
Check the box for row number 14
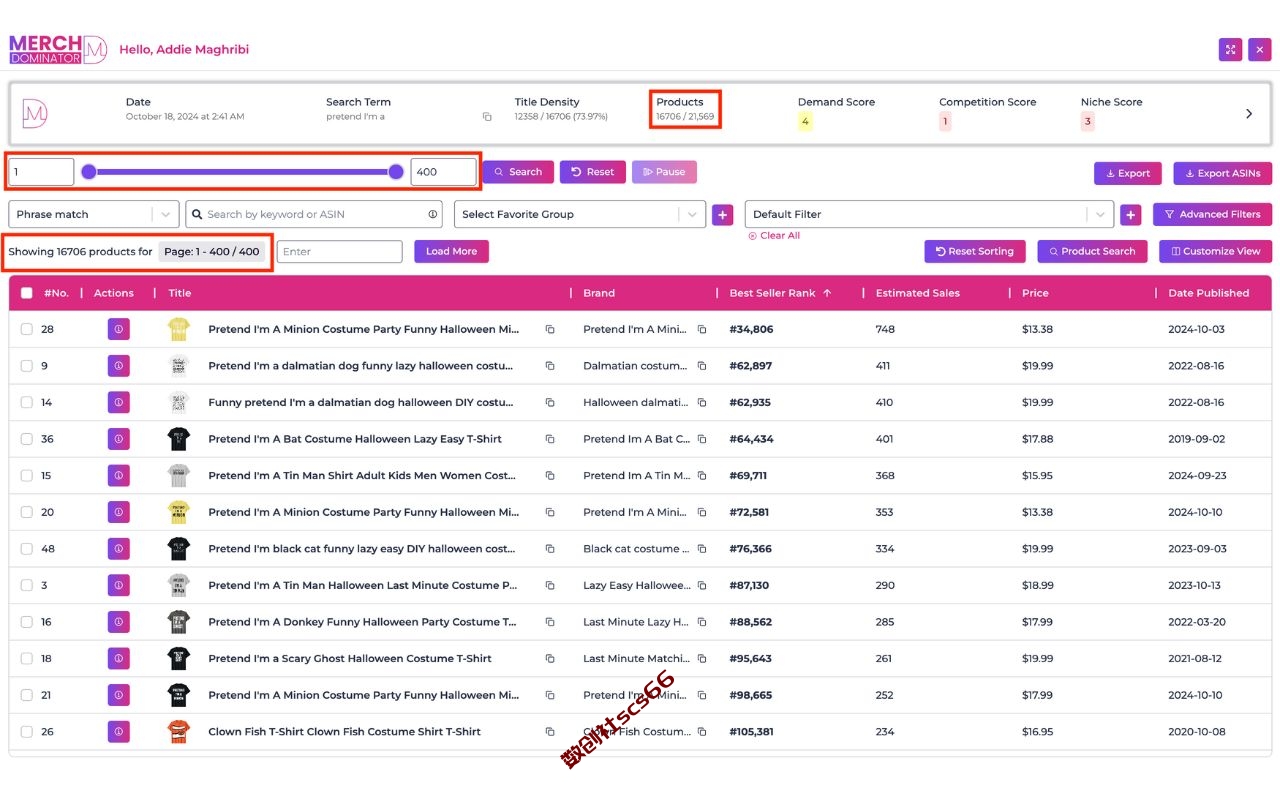pyautogui.click(x=27, y=403)
